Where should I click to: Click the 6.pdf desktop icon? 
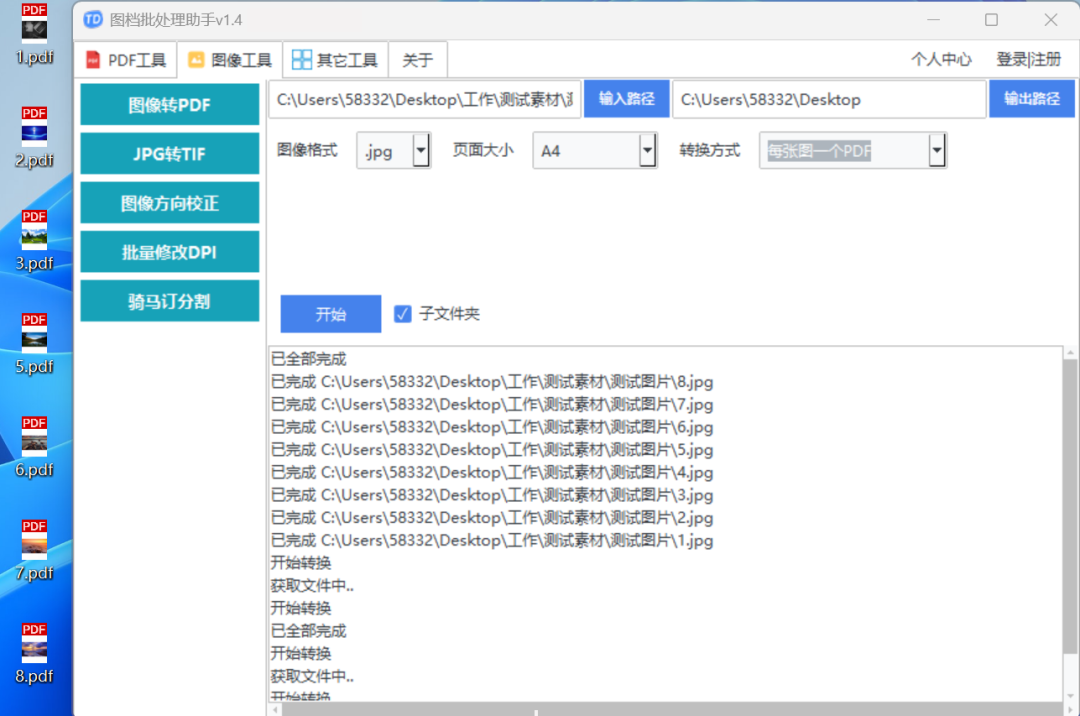34,448
